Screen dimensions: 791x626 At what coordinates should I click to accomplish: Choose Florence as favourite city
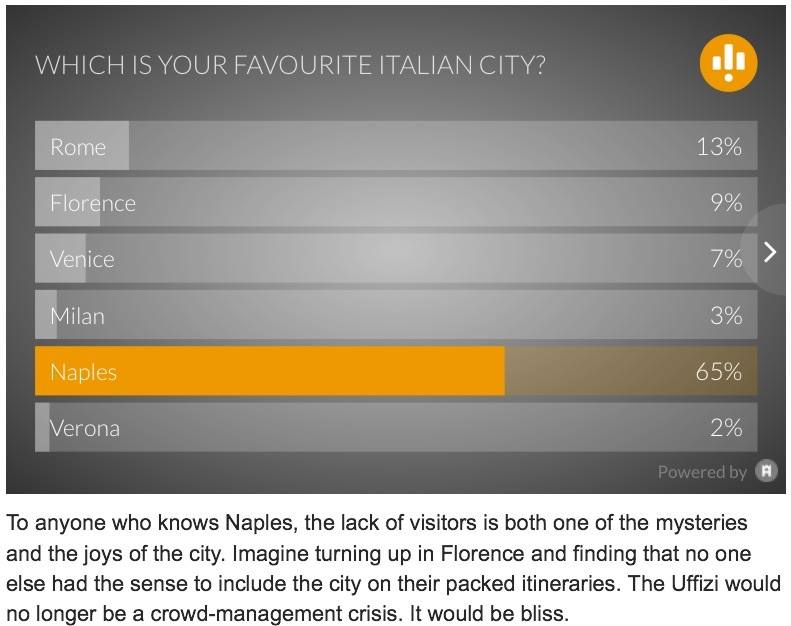point(93,203)
